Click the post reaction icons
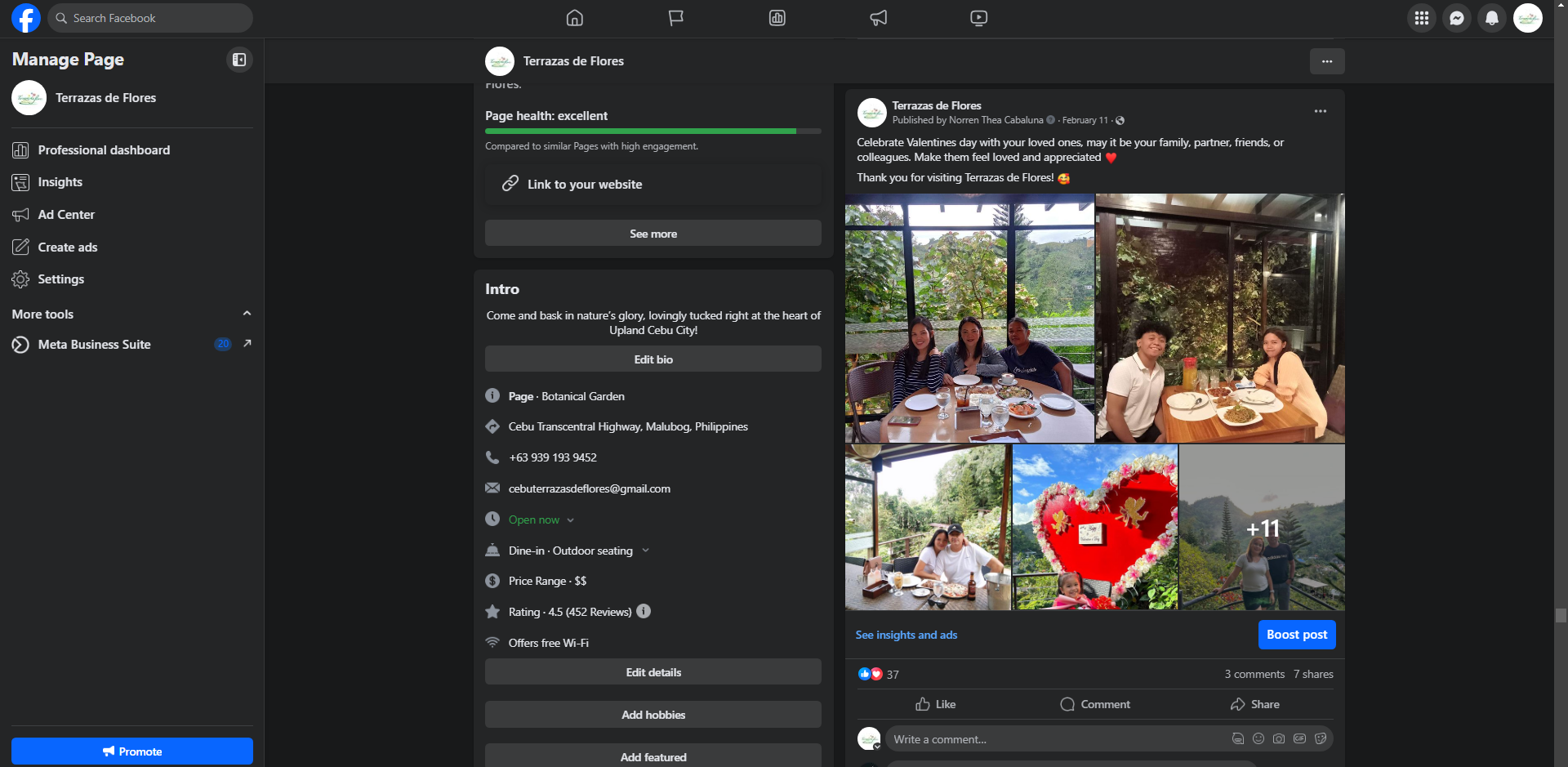 click(871, 674)
